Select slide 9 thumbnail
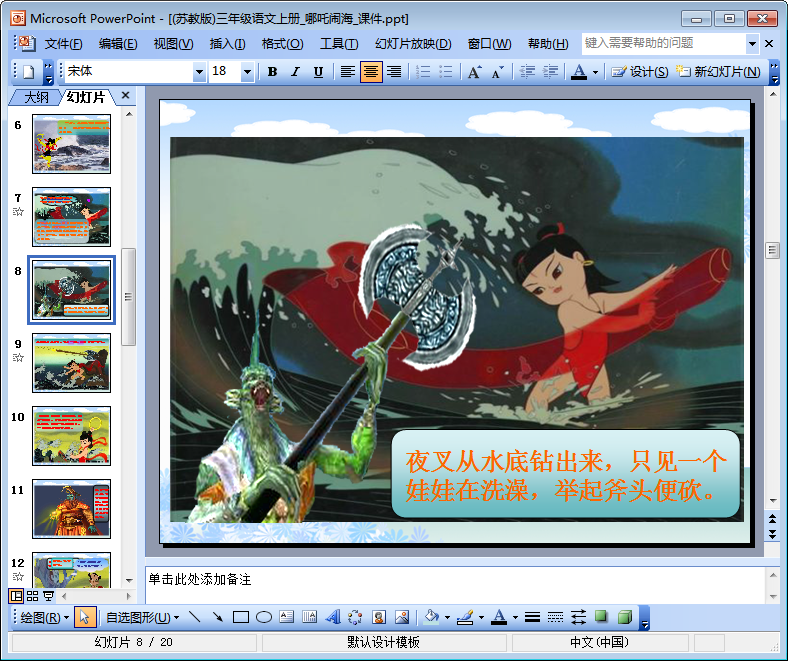Screen dimensions: 788x661 (x=71, y=362)
